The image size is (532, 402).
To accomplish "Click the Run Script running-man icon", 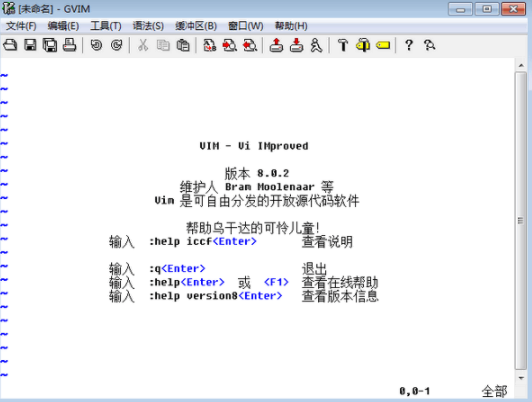I will pos(316,45).
